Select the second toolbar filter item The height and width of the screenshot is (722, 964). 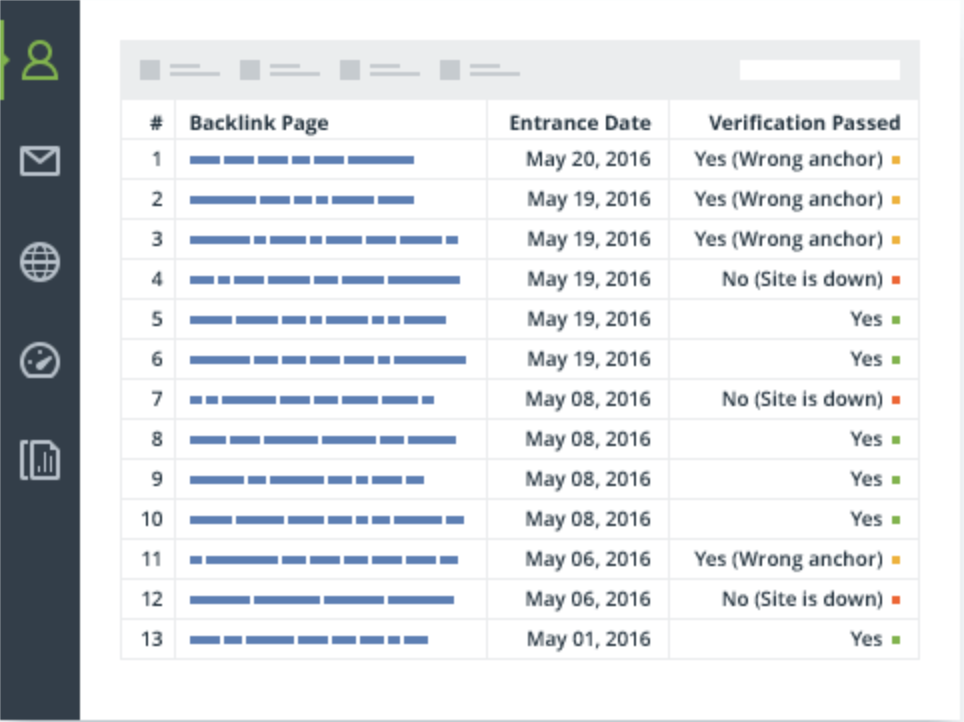coord(280,70)
